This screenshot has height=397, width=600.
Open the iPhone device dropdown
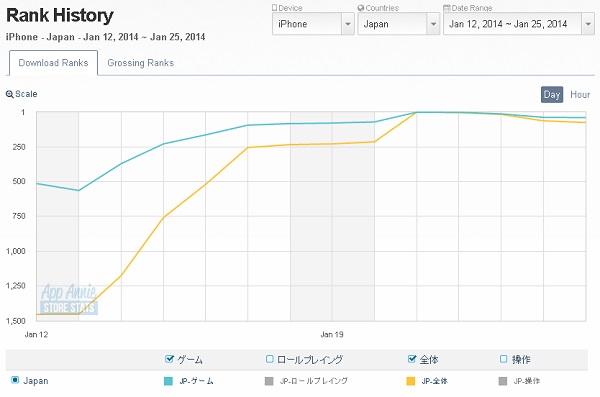coord(313,24)
